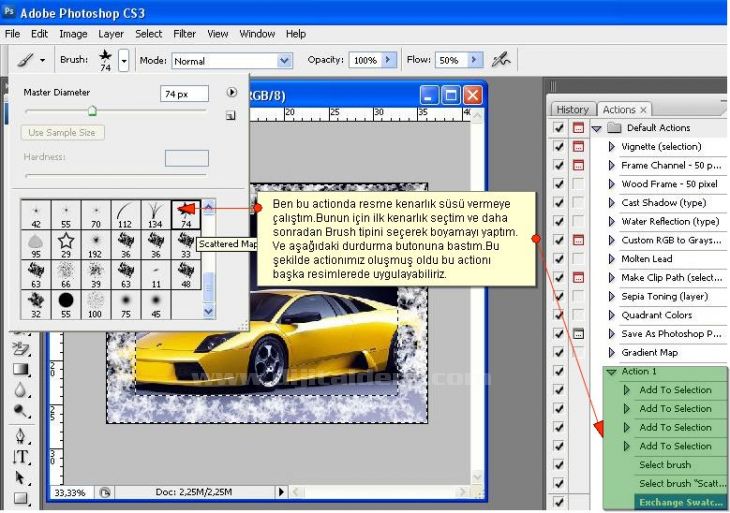Toggle dialog icon for Default Actions
The image size is (730, 513).
click(x=578, y=128)
